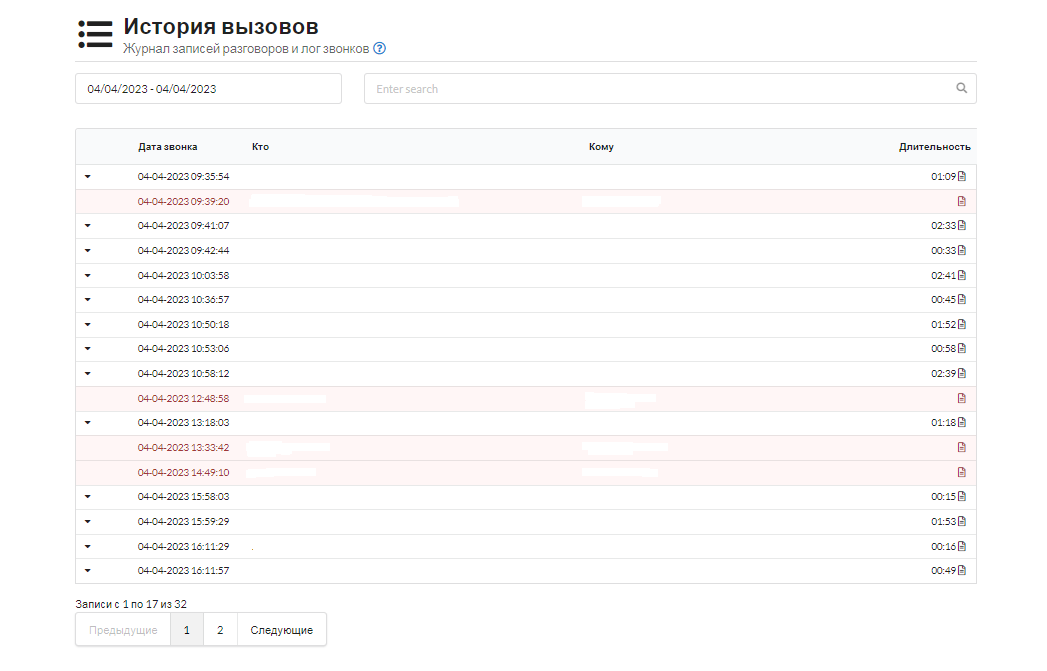The height and width of the screenshot is (671, 1047).
Task: Expand the 16:11:29 call row
Action: pos(87,546)
